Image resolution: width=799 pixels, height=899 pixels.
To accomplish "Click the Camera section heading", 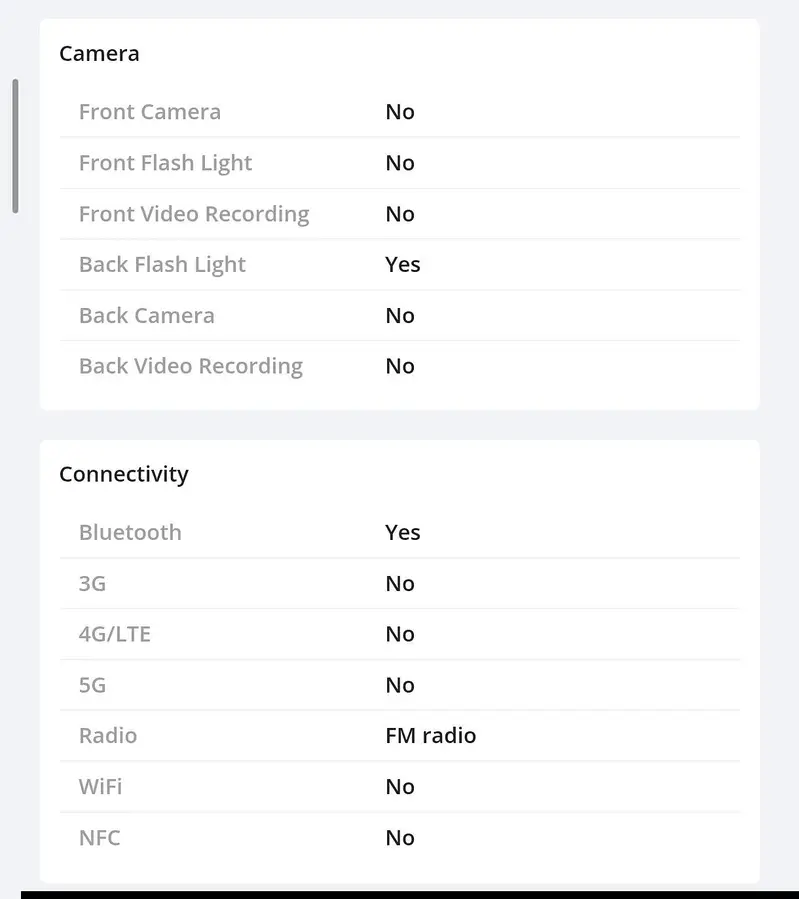I will pos(99,54).
